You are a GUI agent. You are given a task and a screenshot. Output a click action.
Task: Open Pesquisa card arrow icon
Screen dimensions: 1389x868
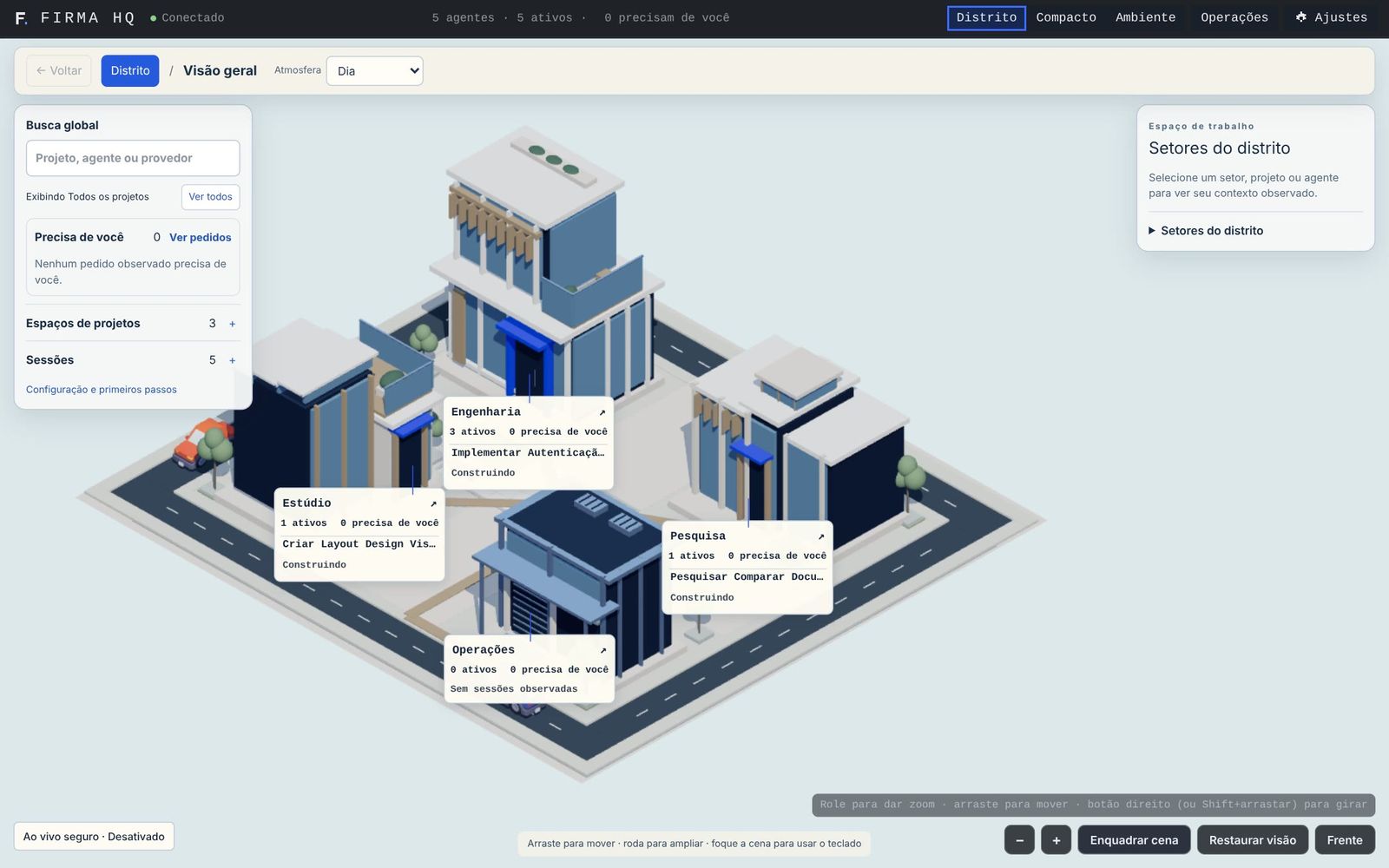[x=821, y=536]
